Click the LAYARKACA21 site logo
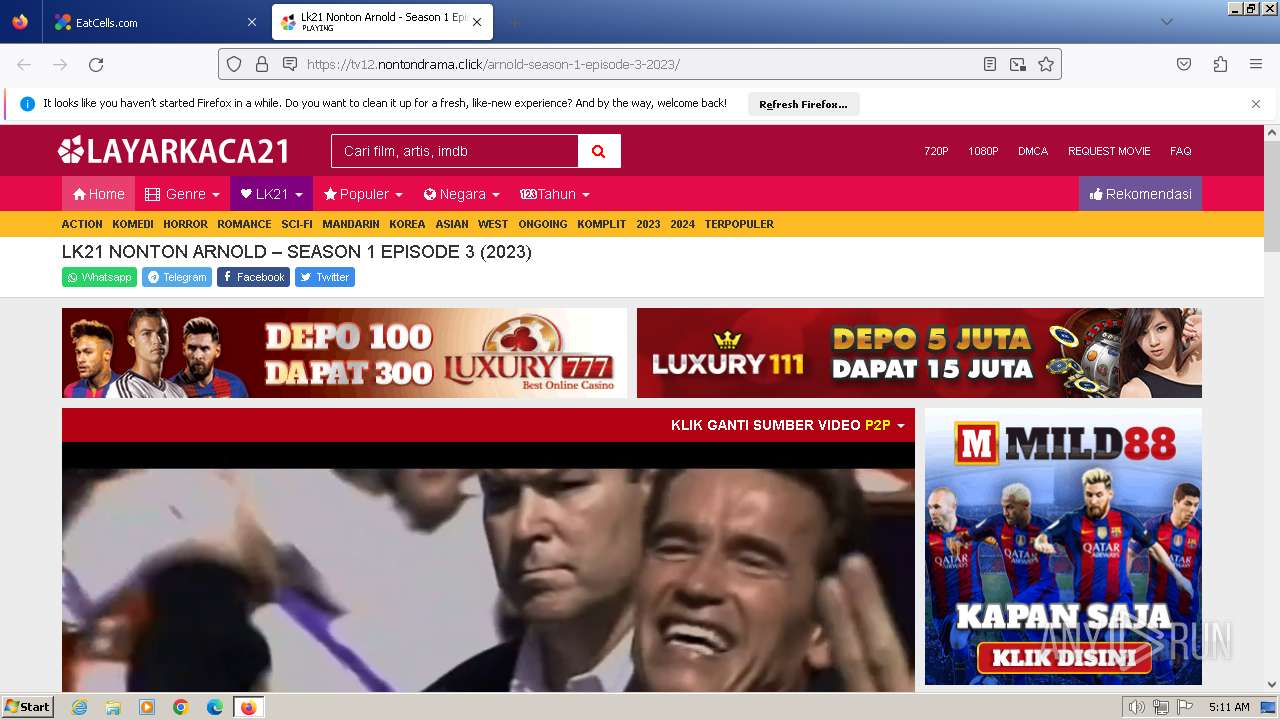Screen dimensions: 1280x720 pos(173,151)
